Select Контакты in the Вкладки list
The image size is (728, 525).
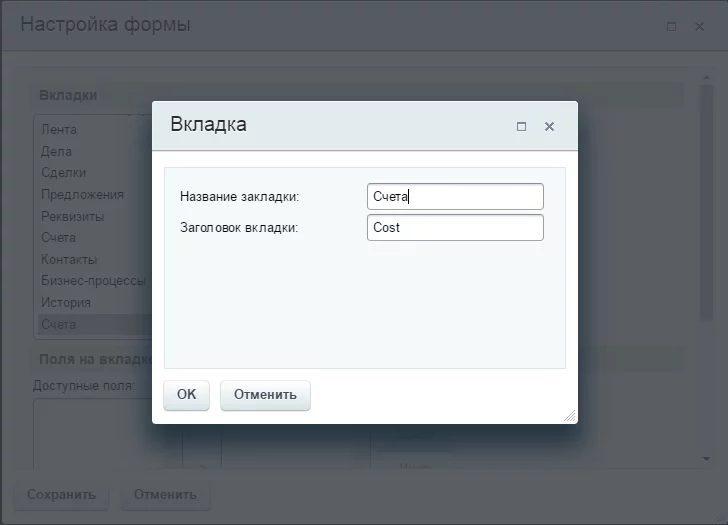[x=69, y=260]
